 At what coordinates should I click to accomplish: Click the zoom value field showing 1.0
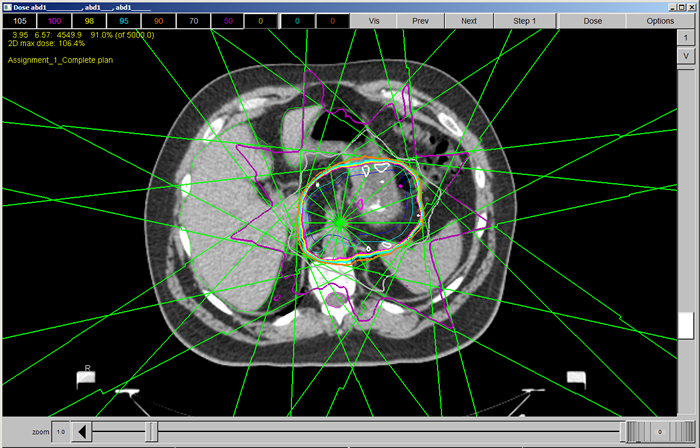tap(60, 431)
